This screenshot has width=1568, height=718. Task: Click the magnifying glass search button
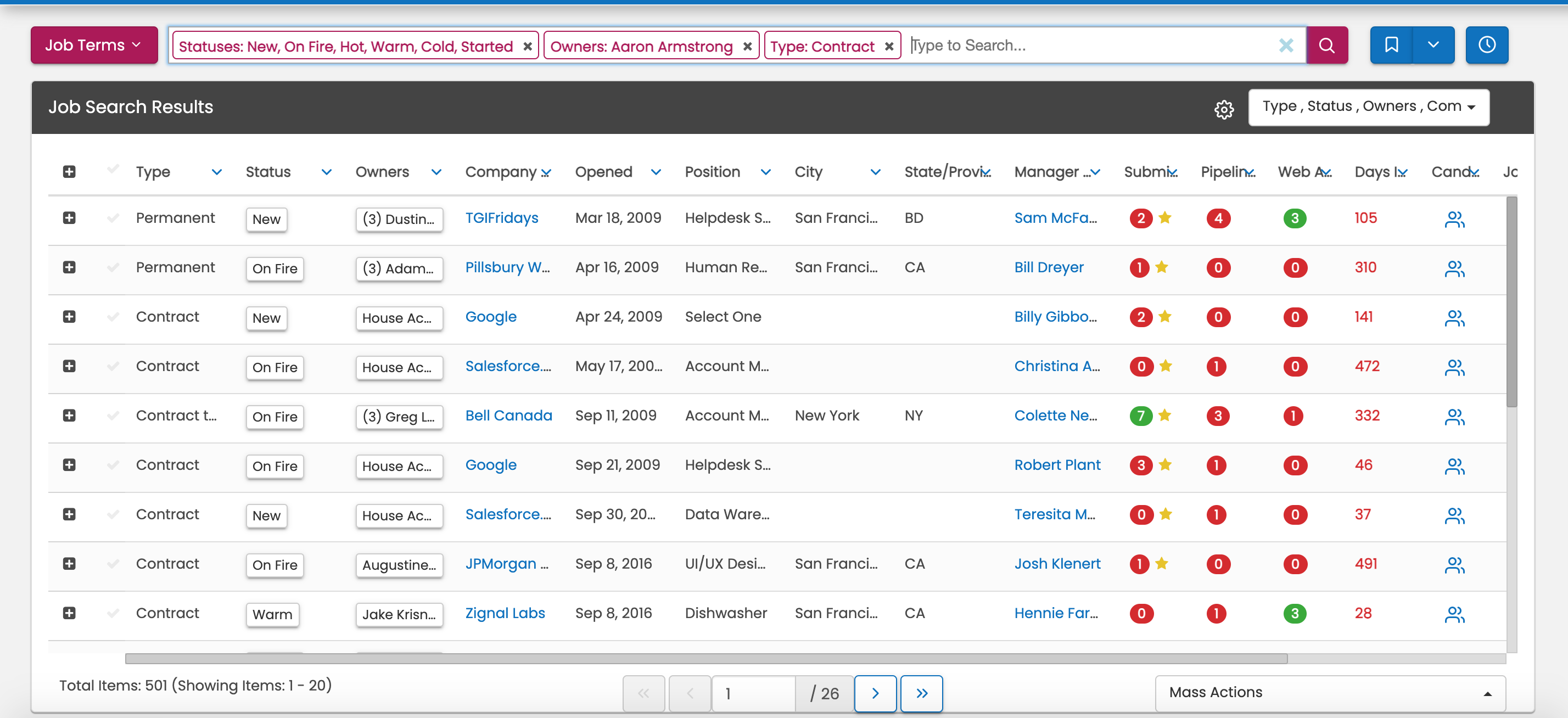click(x=1326, y=46)
